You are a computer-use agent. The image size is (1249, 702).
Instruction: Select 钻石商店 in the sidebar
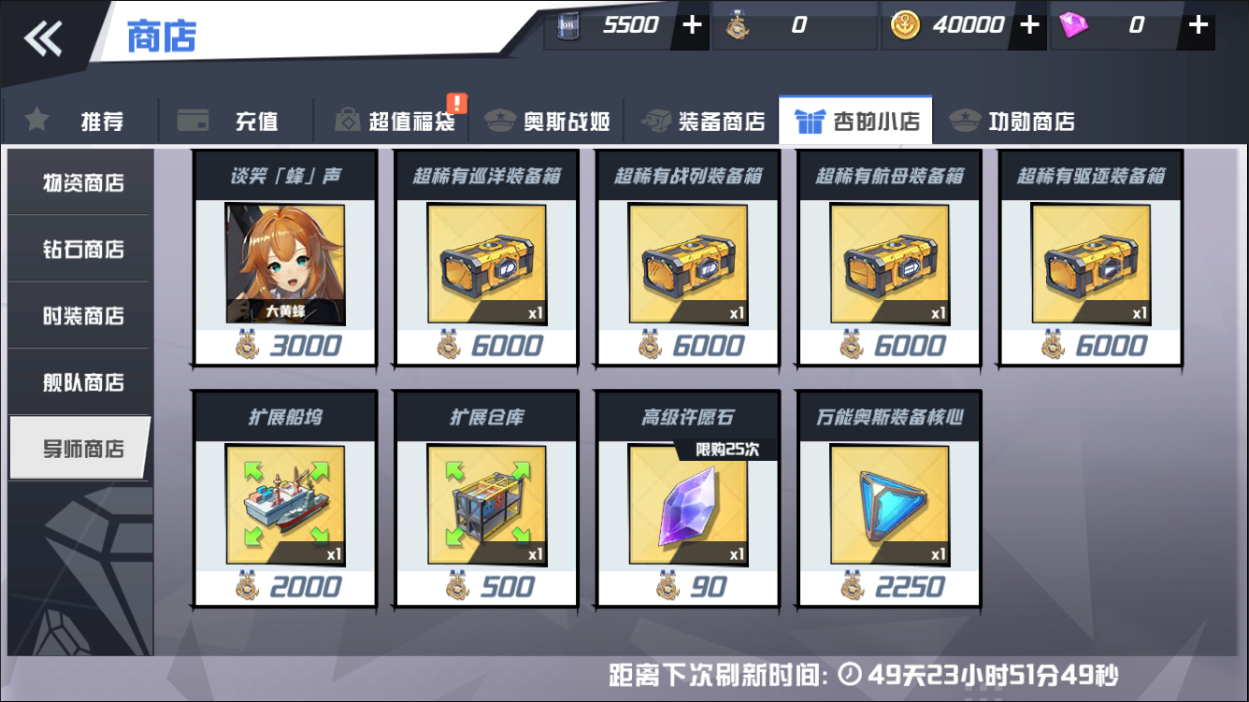coord(79,249)
